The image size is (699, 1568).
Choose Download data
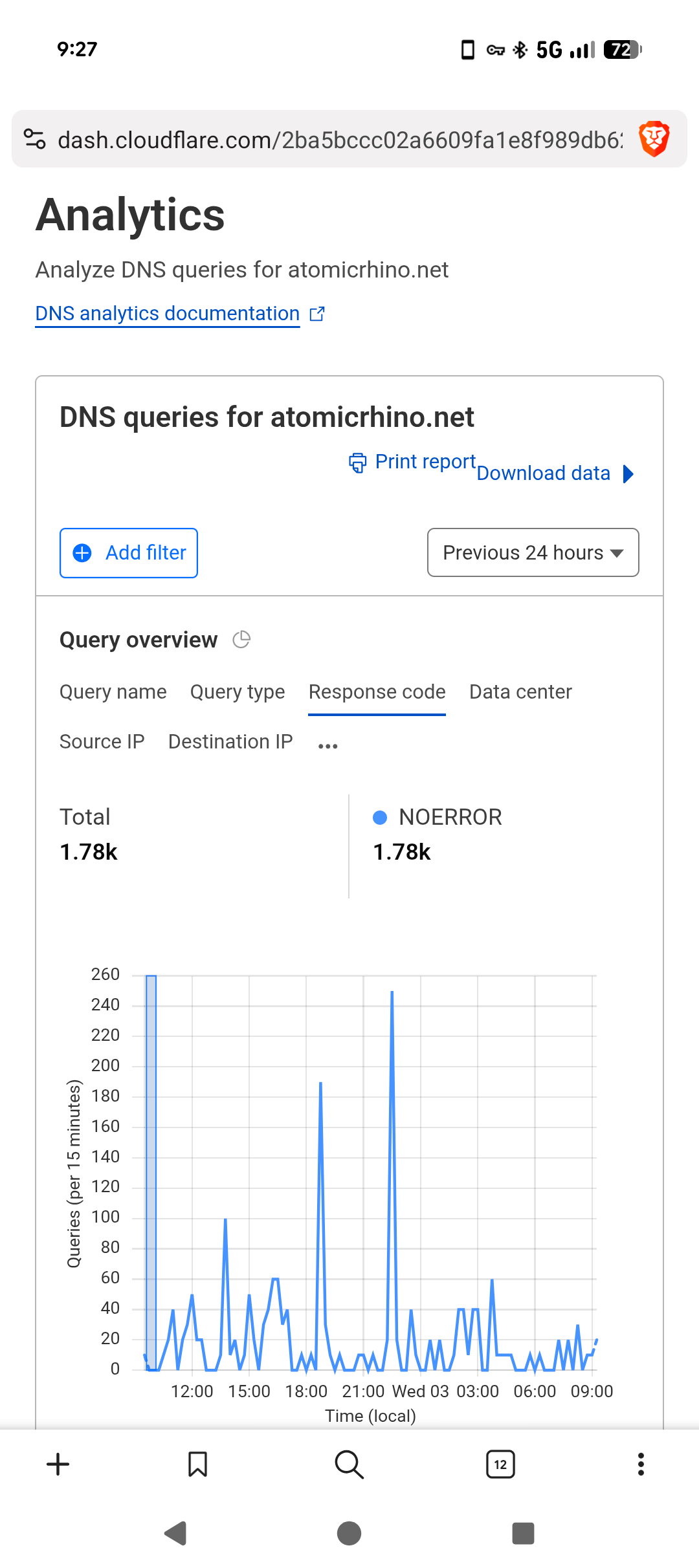click(544, 474)
